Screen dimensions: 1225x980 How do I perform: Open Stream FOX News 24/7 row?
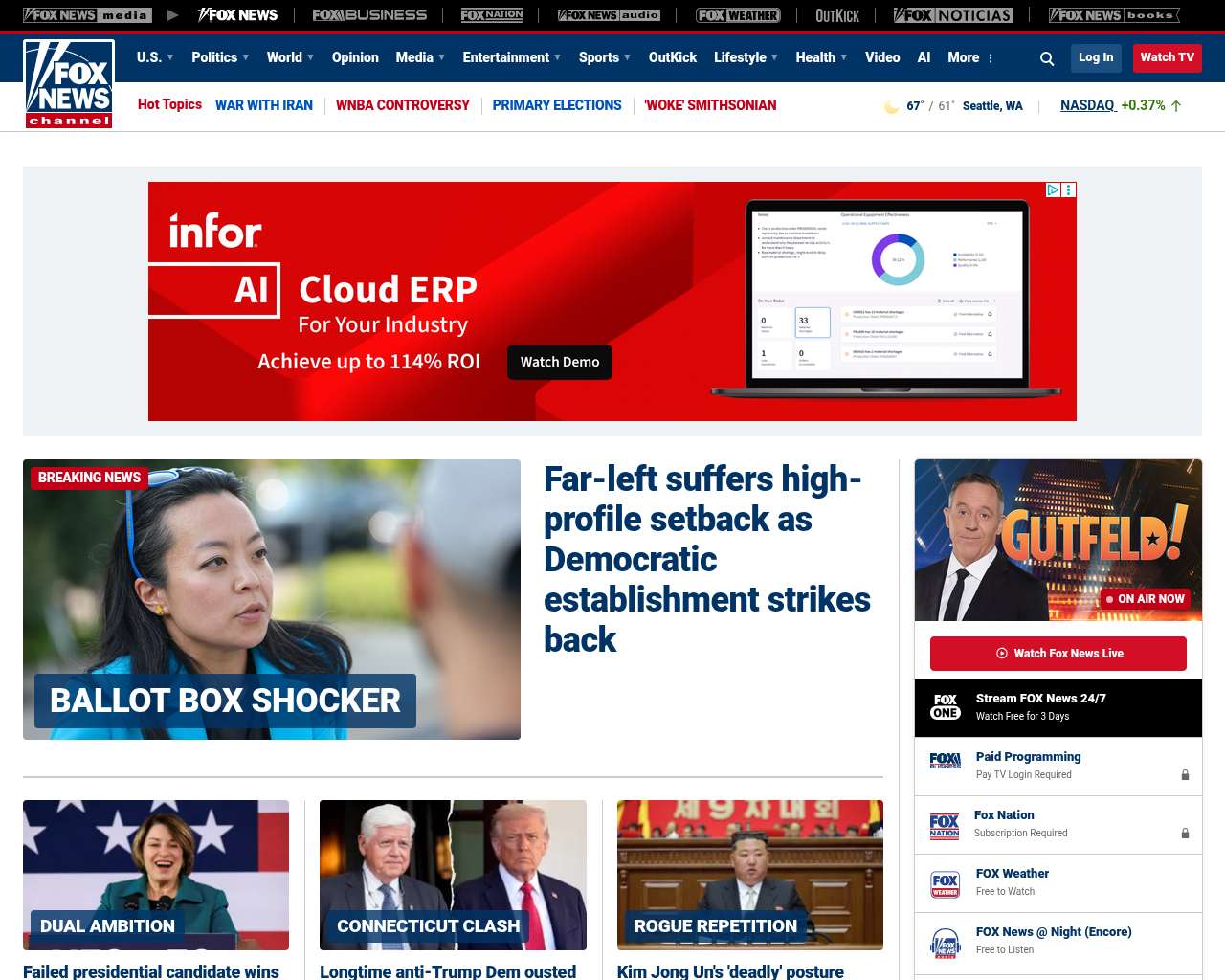[x=1058, y=708]
